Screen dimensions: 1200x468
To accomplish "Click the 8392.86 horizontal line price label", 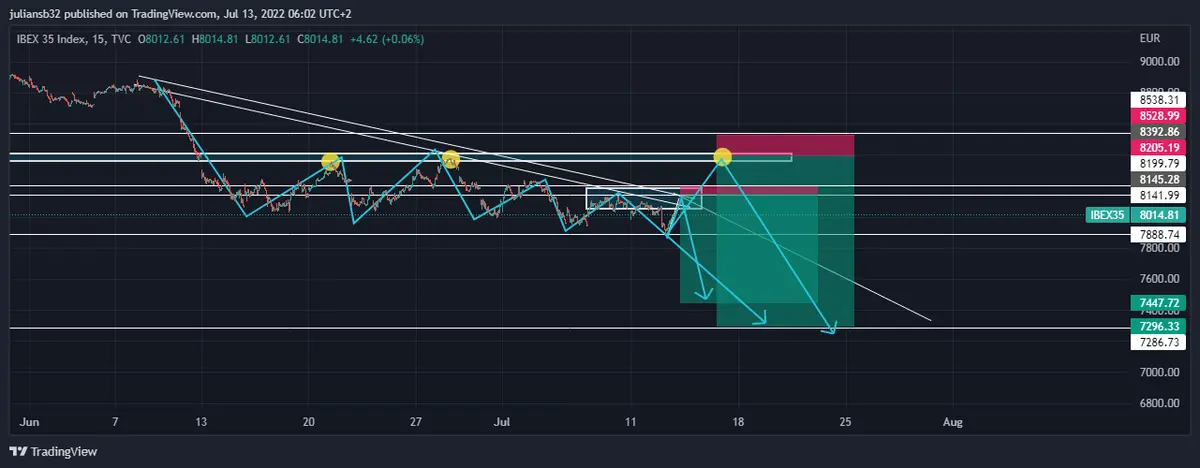I will coord(1157,131).
